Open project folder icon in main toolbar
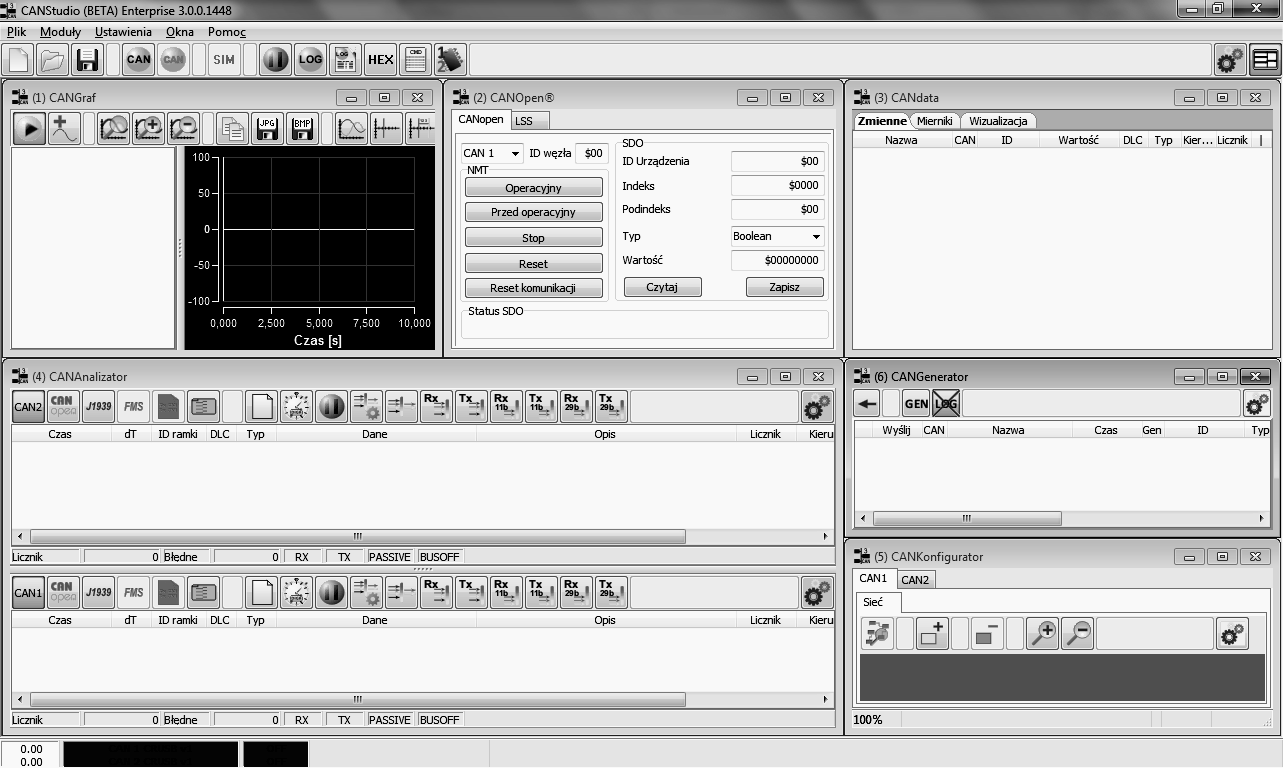 click(x=52, y=60)
